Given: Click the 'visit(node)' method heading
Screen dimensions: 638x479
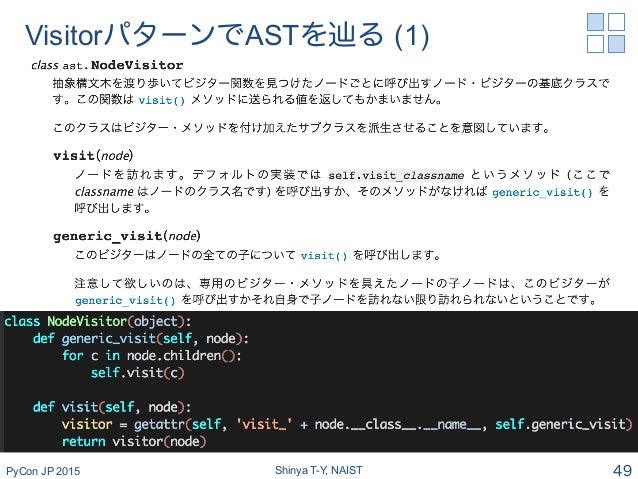Looking at the screenshot, I should click(x=93, y=155).
